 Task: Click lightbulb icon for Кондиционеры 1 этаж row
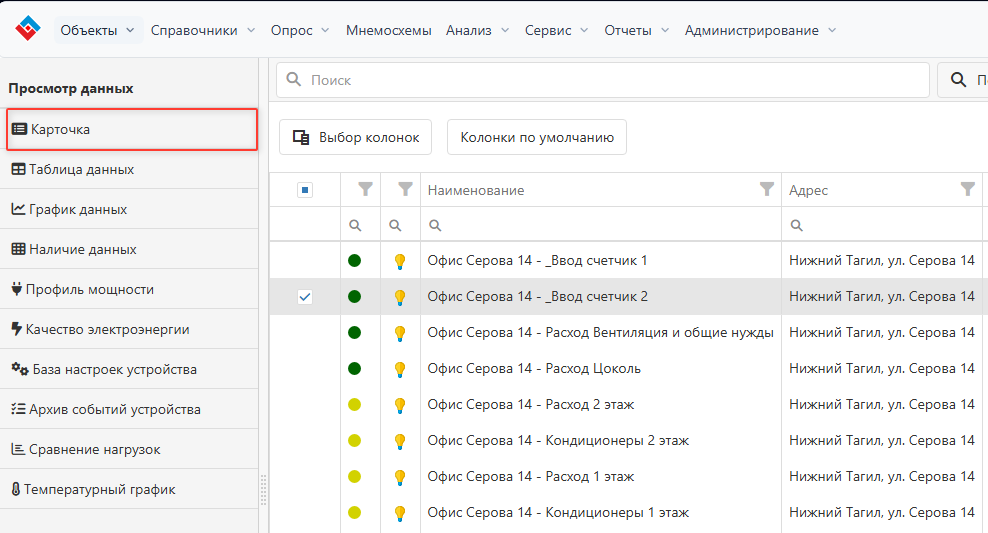400,513
